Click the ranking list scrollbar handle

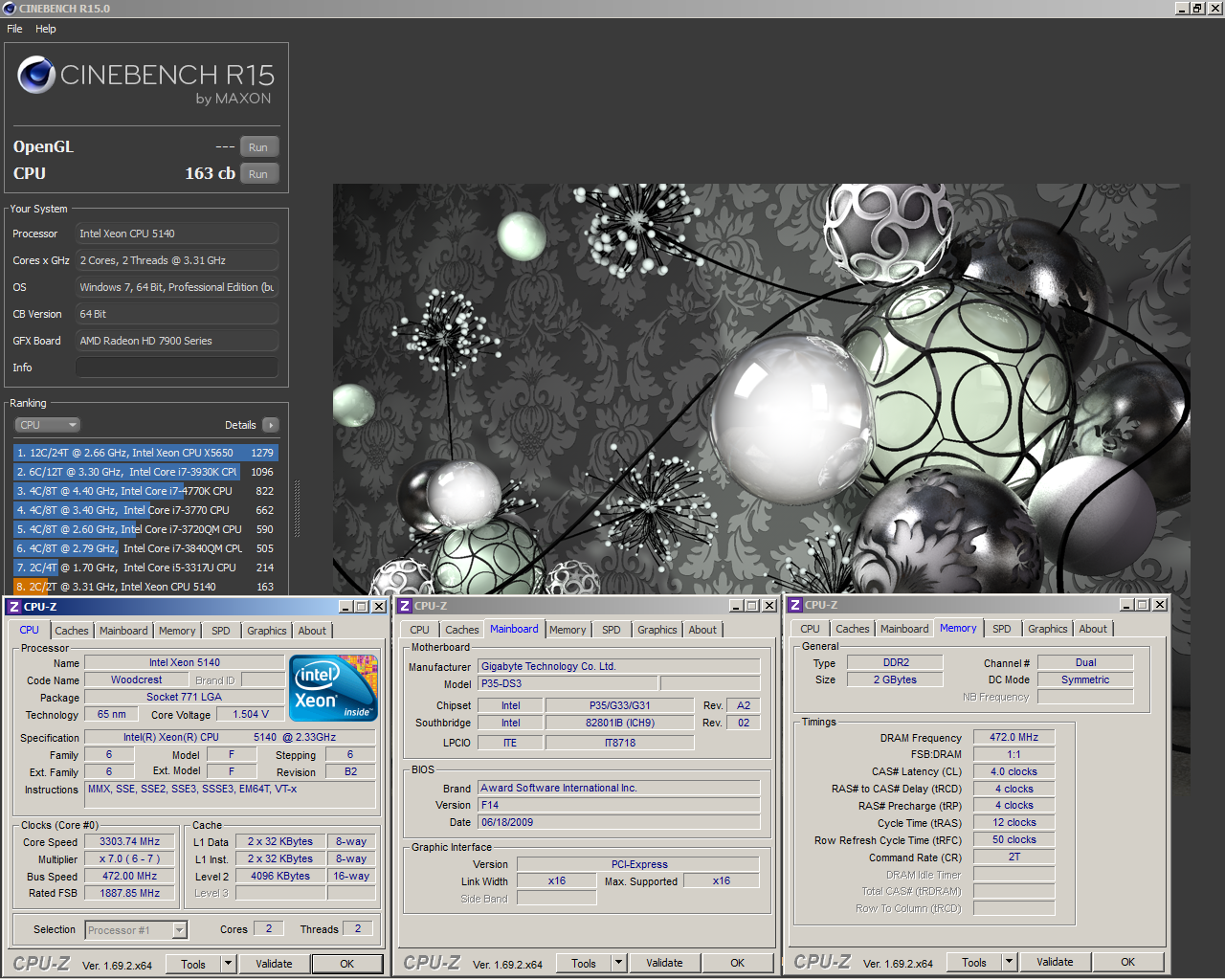(x=297, y=509)
